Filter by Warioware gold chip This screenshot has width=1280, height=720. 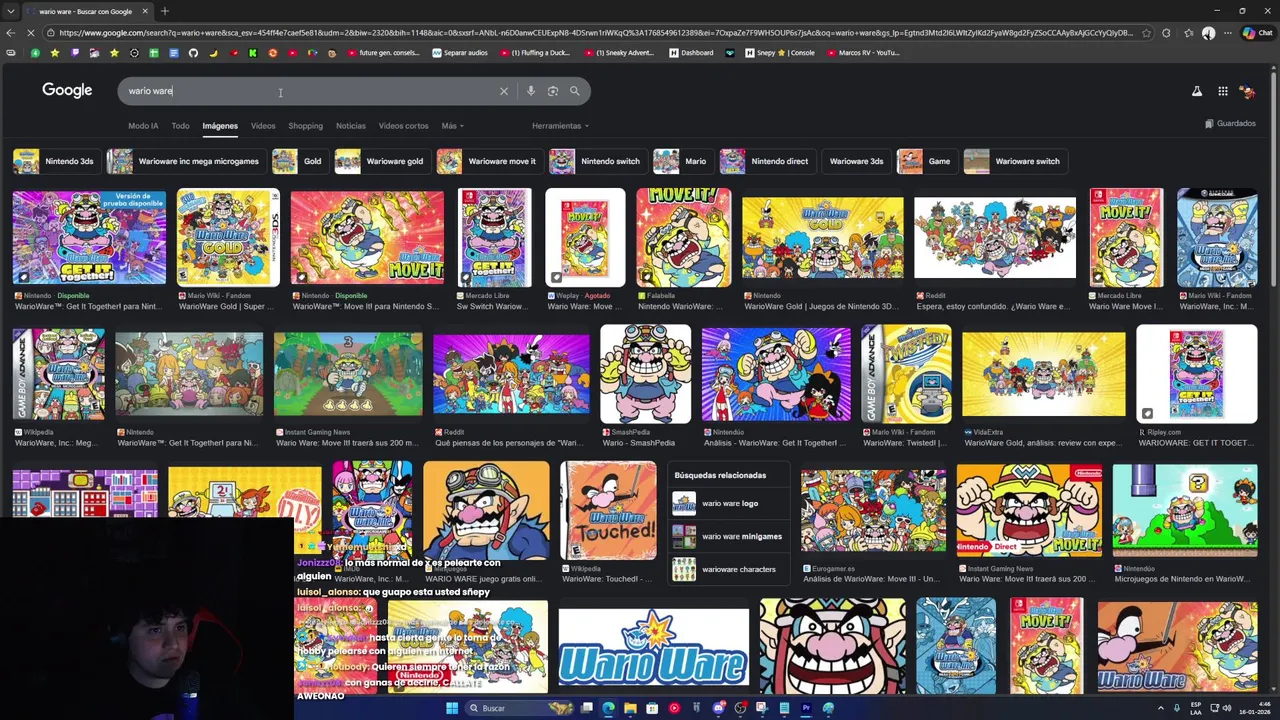[x=381, y=161]
